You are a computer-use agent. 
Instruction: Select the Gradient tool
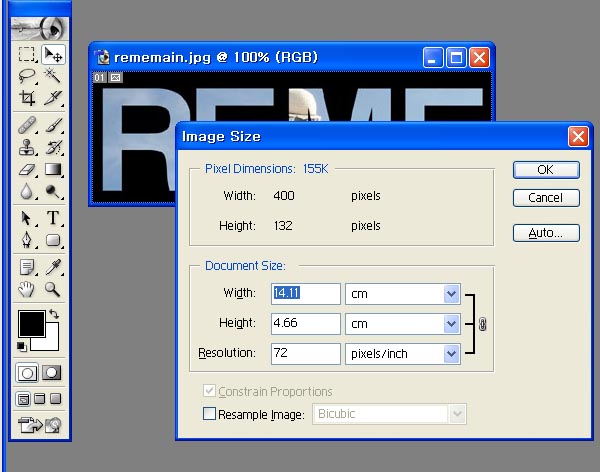point(53,169)
